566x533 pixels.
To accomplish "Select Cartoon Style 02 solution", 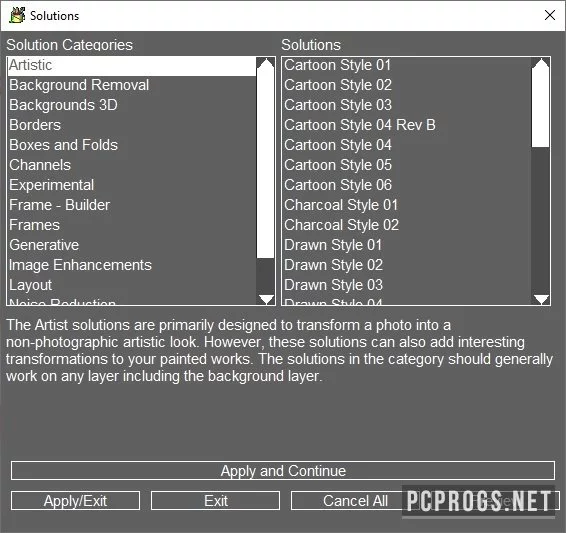I will click(406, 85).
